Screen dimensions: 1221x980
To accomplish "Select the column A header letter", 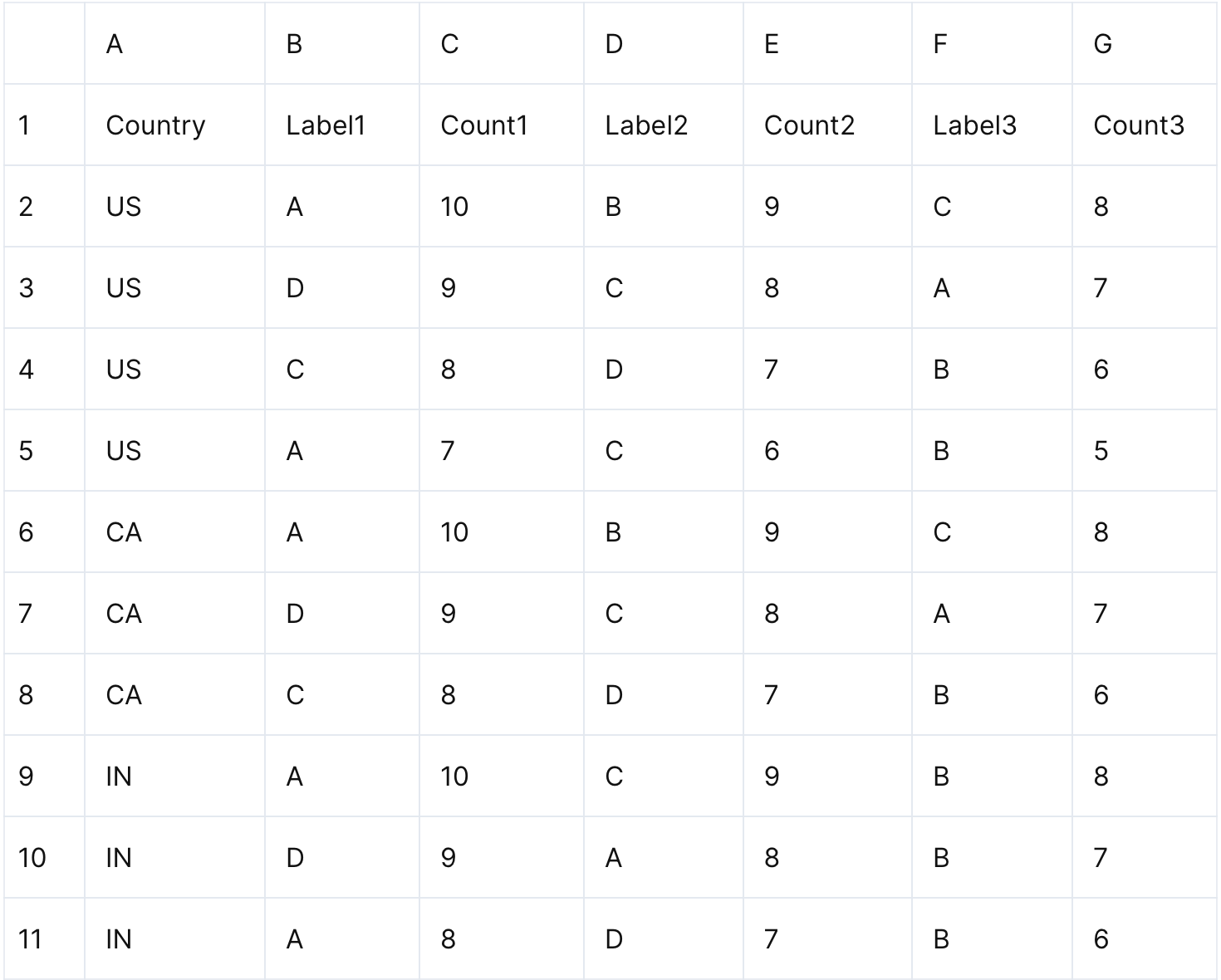I will tap(115, 44).
